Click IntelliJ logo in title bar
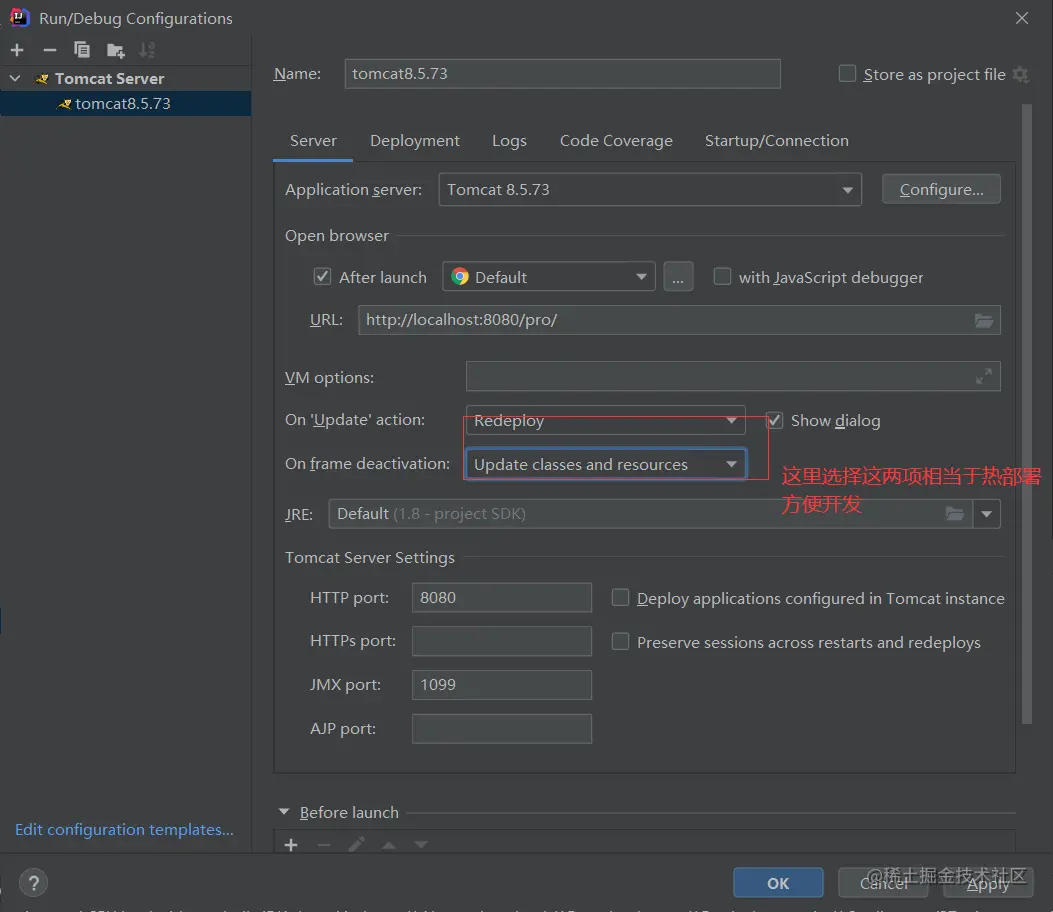This screenshot has width=1053, height=912. 19,17
